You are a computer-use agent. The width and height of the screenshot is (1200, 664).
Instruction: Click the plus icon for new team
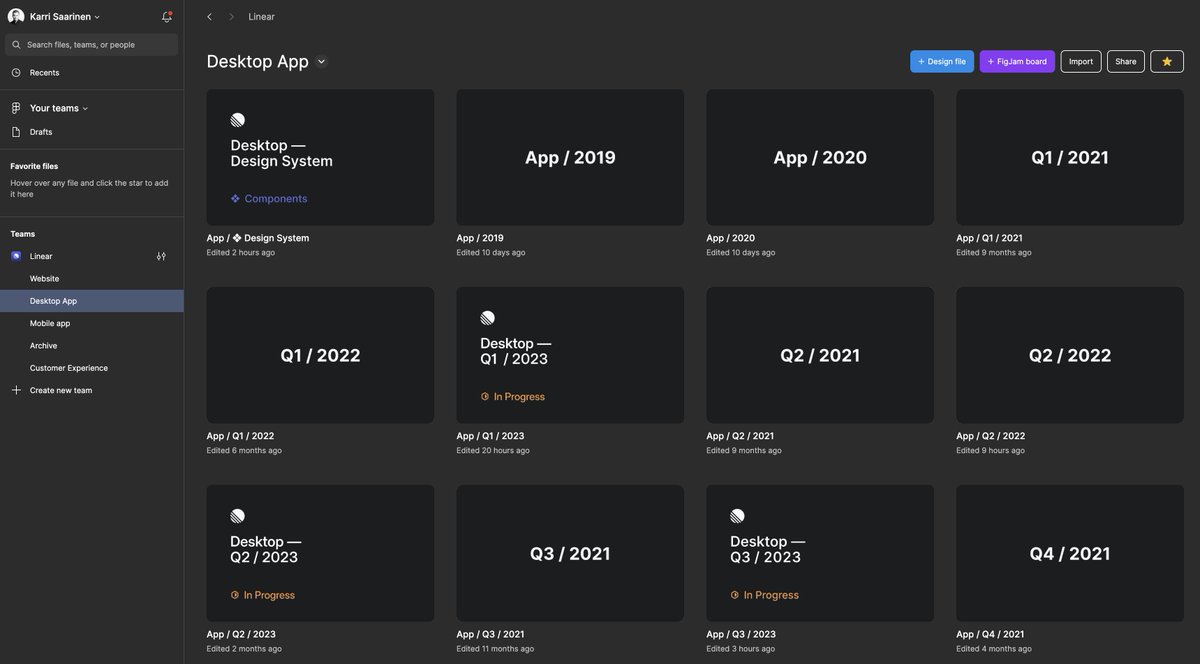point(16,390)
